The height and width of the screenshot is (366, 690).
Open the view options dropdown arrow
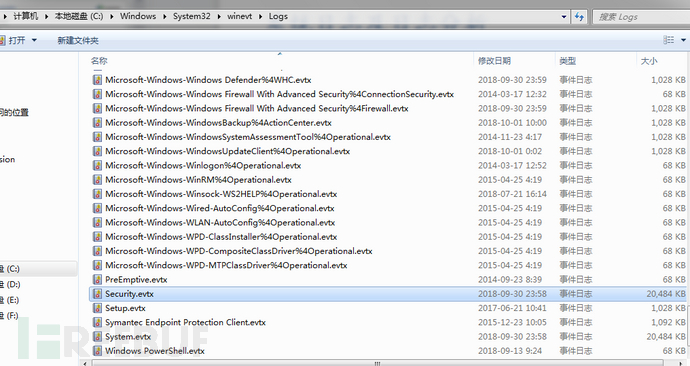pos(683,40)
